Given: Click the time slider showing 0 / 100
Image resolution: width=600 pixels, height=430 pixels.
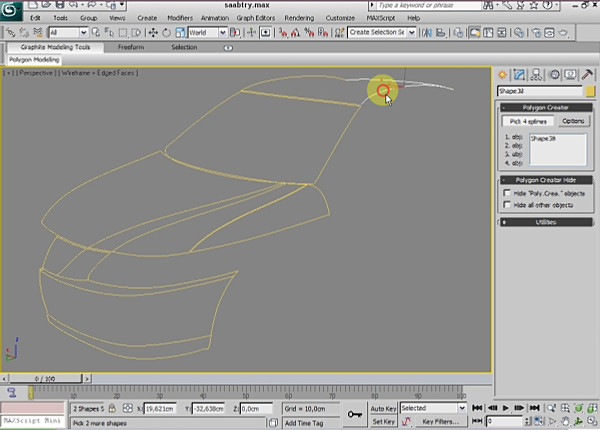Looking at the screenshot, I should [45, 379].
